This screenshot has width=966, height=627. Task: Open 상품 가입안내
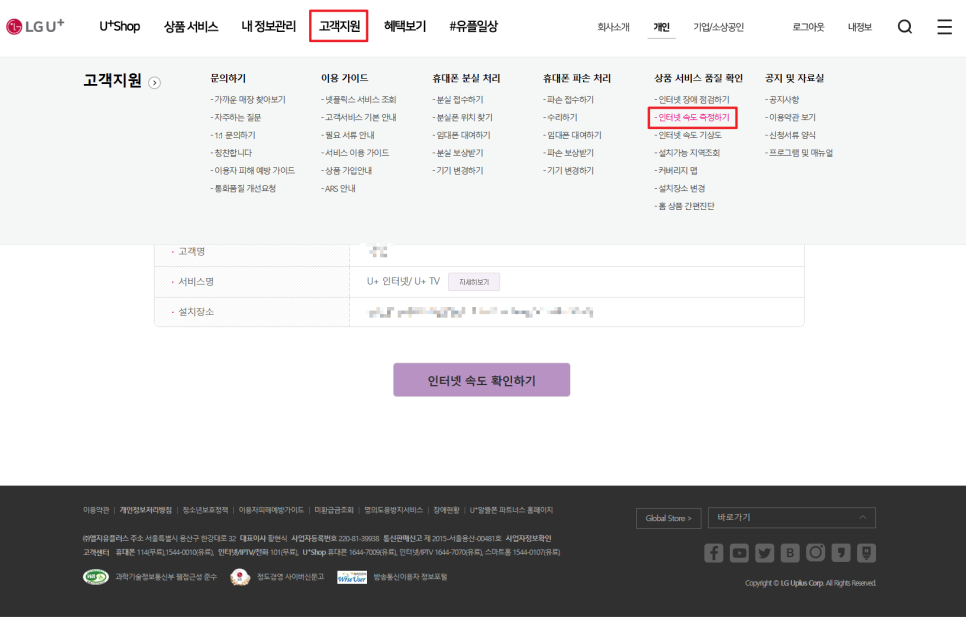click(347, 171)
